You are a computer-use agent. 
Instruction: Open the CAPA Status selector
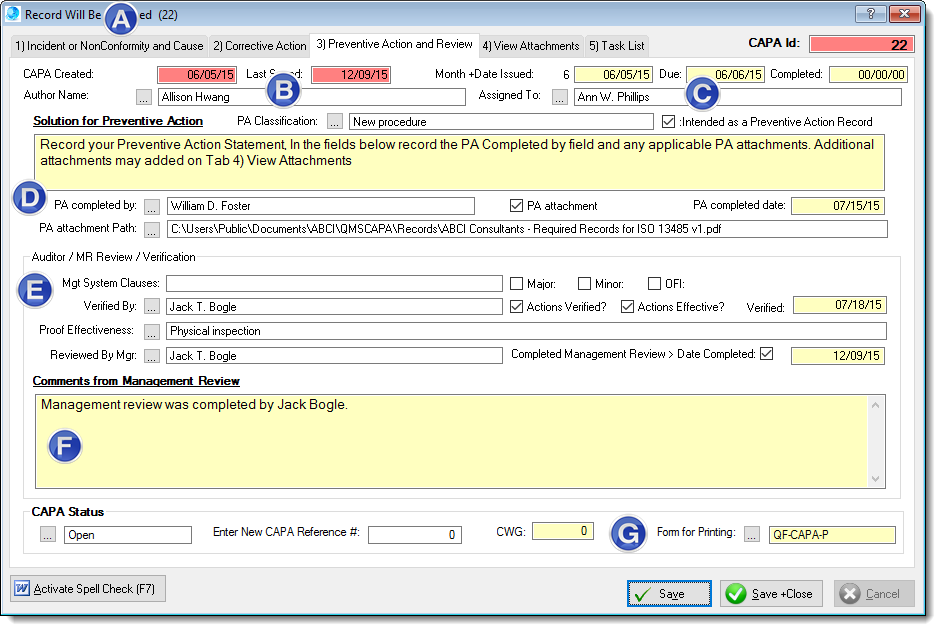coord(48,535)
